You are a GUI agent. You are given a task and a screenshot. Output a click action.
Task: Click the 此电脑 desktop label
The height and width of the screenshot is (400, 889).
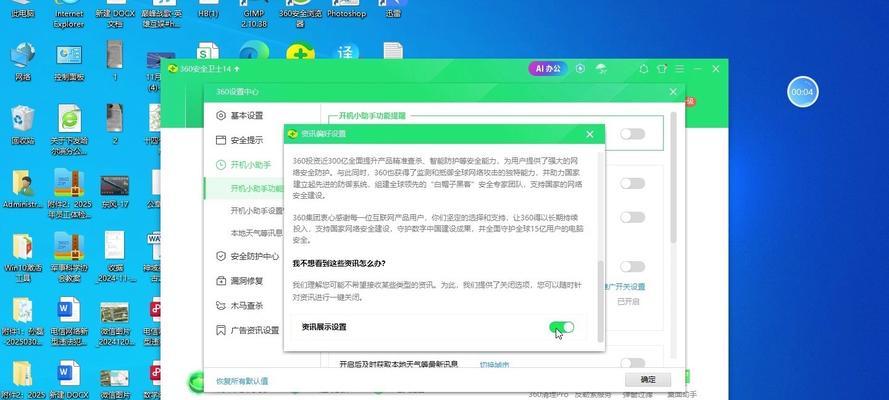[x=23, y=14]
